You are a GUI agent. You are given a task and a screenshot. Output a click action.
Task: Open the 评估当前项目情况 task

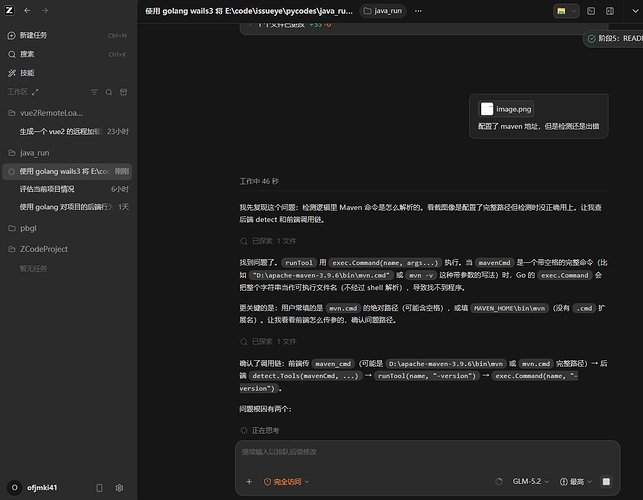[67, 189]
